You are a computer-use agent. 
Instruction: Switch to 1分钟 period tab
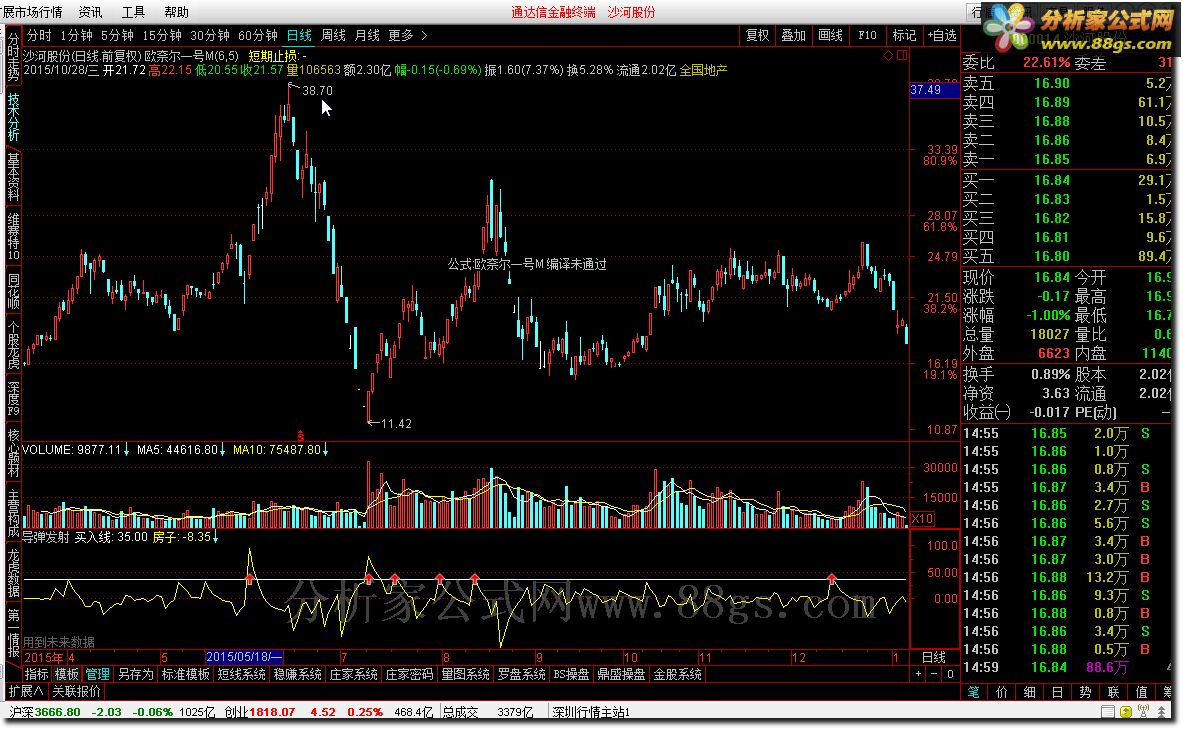coord(76,35)
